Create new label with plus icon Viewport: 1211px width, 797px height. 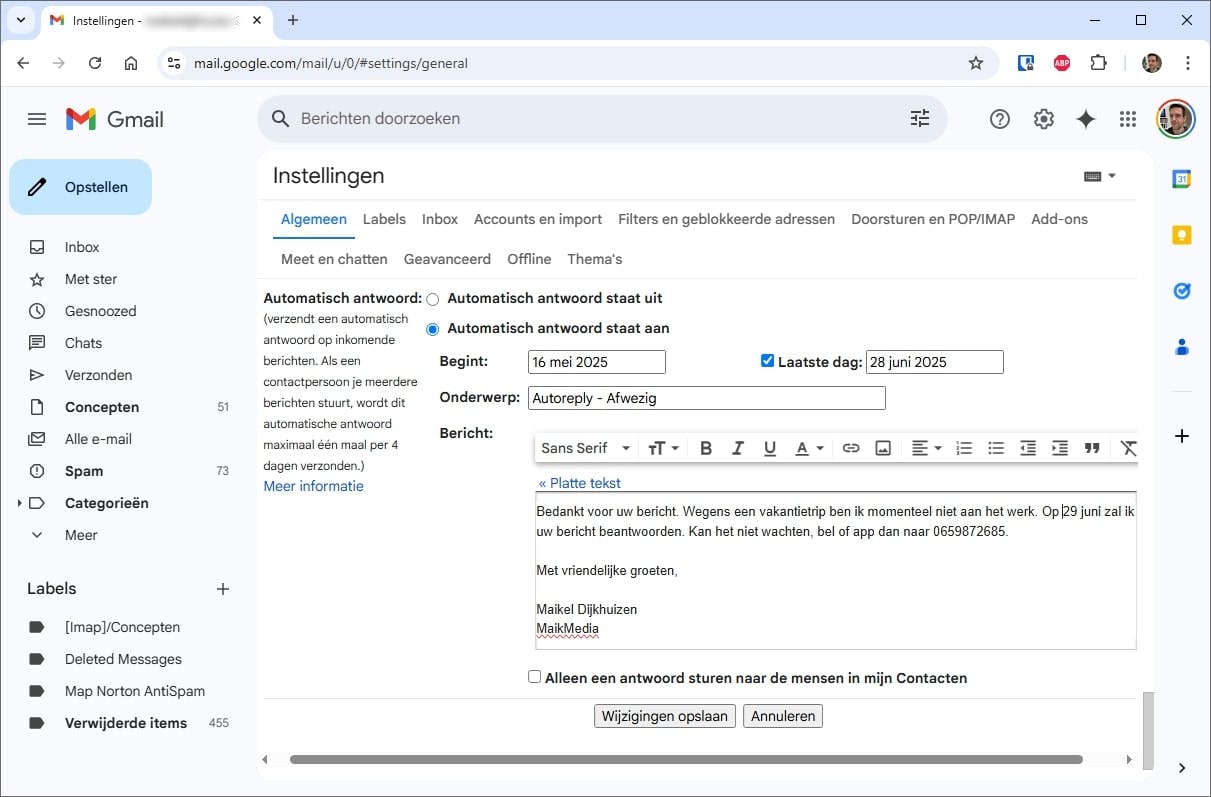pos(223,589)
